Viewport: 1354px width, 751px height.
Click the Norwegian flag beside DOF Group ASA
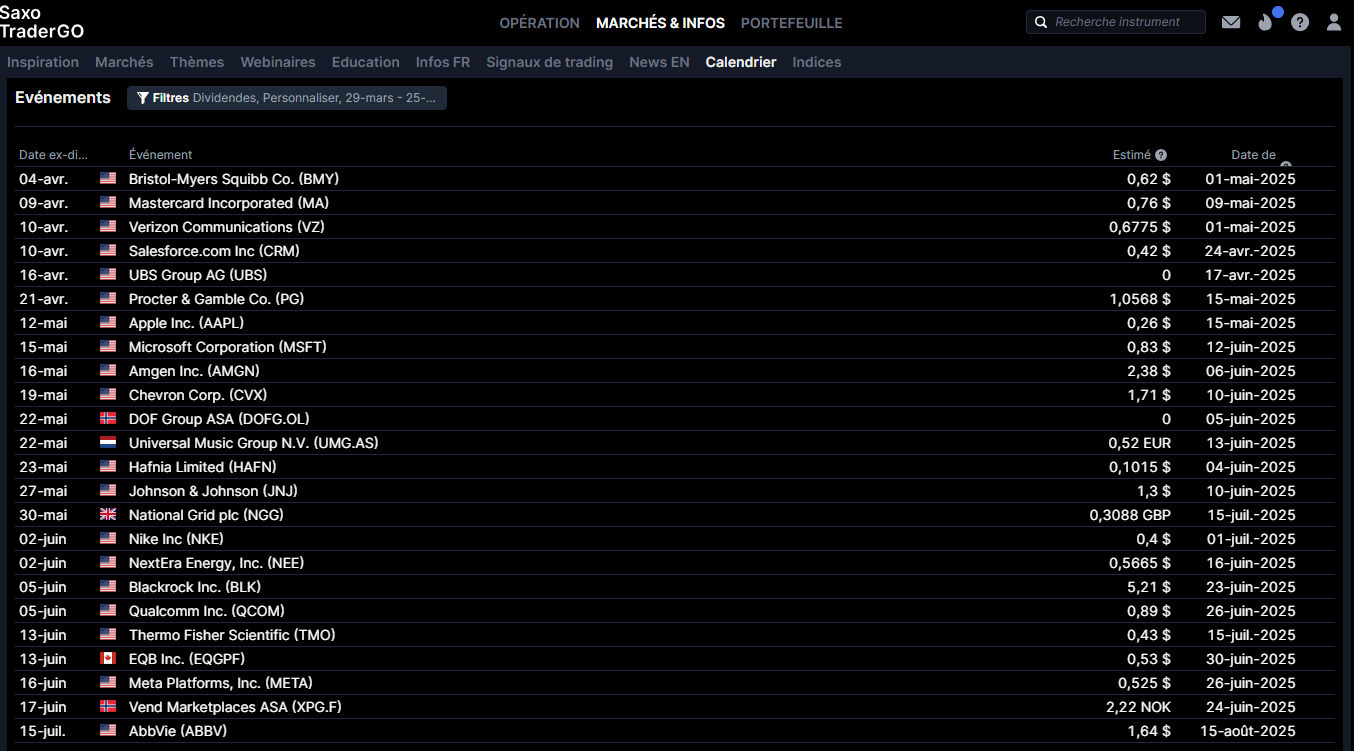coord(108,419)
